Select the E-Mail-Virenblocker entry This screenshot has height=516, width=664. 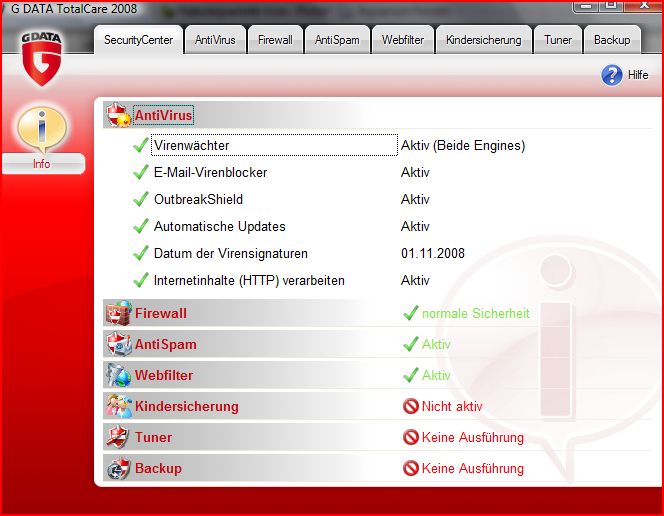tap(210, 172)
